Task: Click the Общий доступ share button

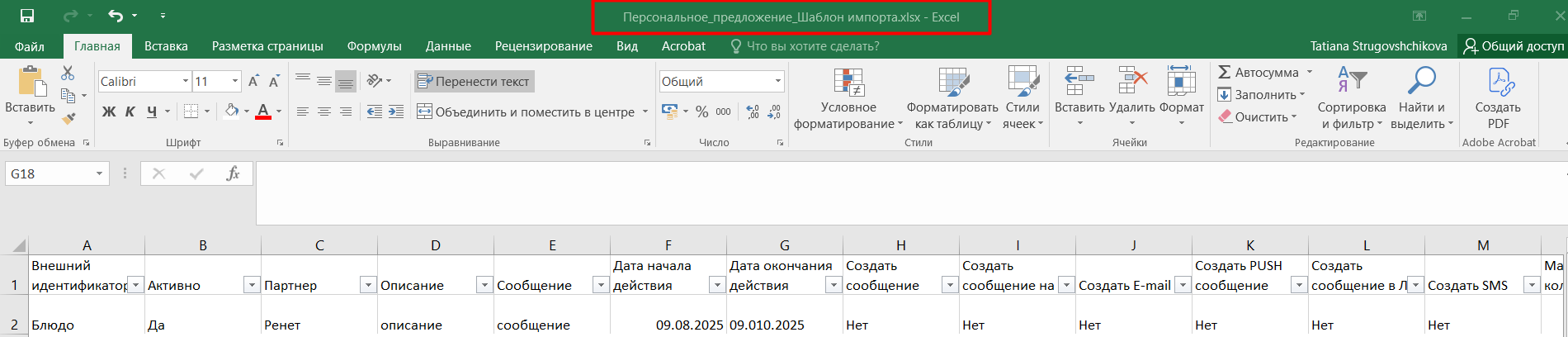Action: [x=1513, y=46]
